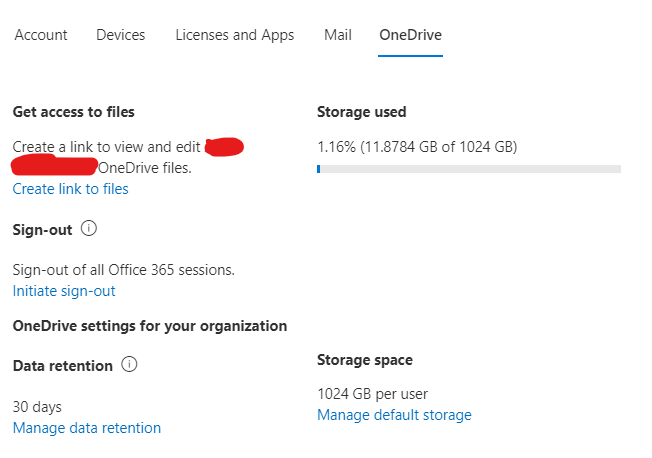
Task: Click the 1024 GB per user text
Action: tap(372, 394)
